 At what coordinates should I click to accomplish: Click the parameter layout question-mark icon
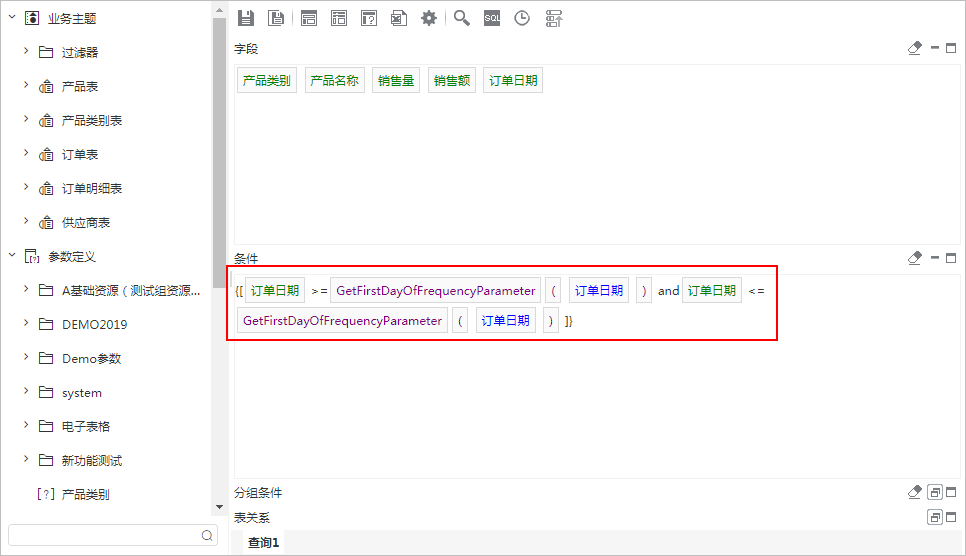[x=368, y=18]
